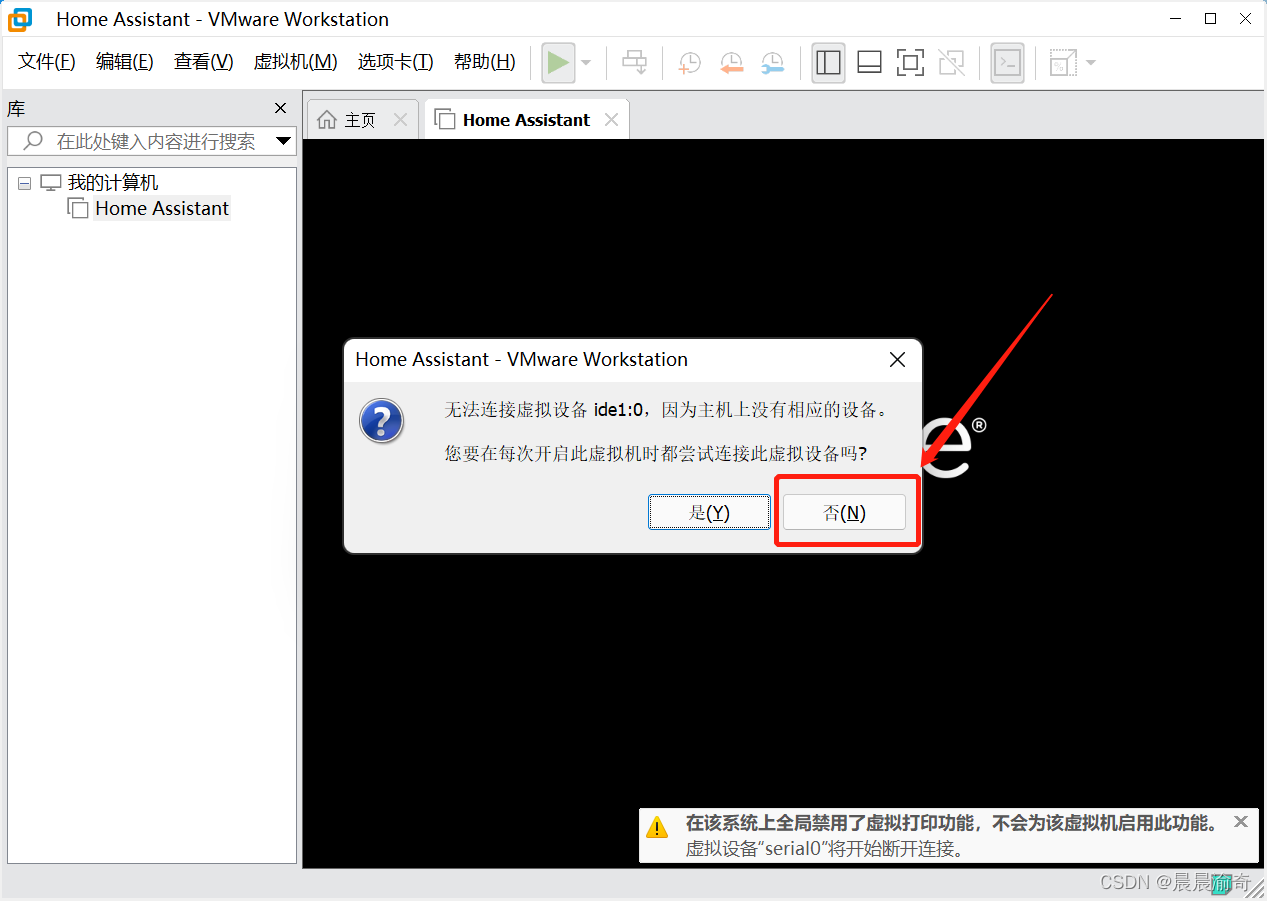Open the 帮助(H) menu
The height and width of the screenshot is (901, 1267).
pos(485,62)
